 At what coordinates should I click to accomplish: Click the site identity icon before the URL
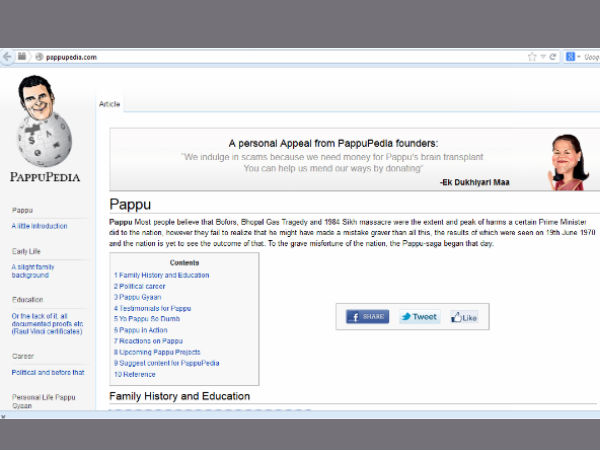[39, 57]
